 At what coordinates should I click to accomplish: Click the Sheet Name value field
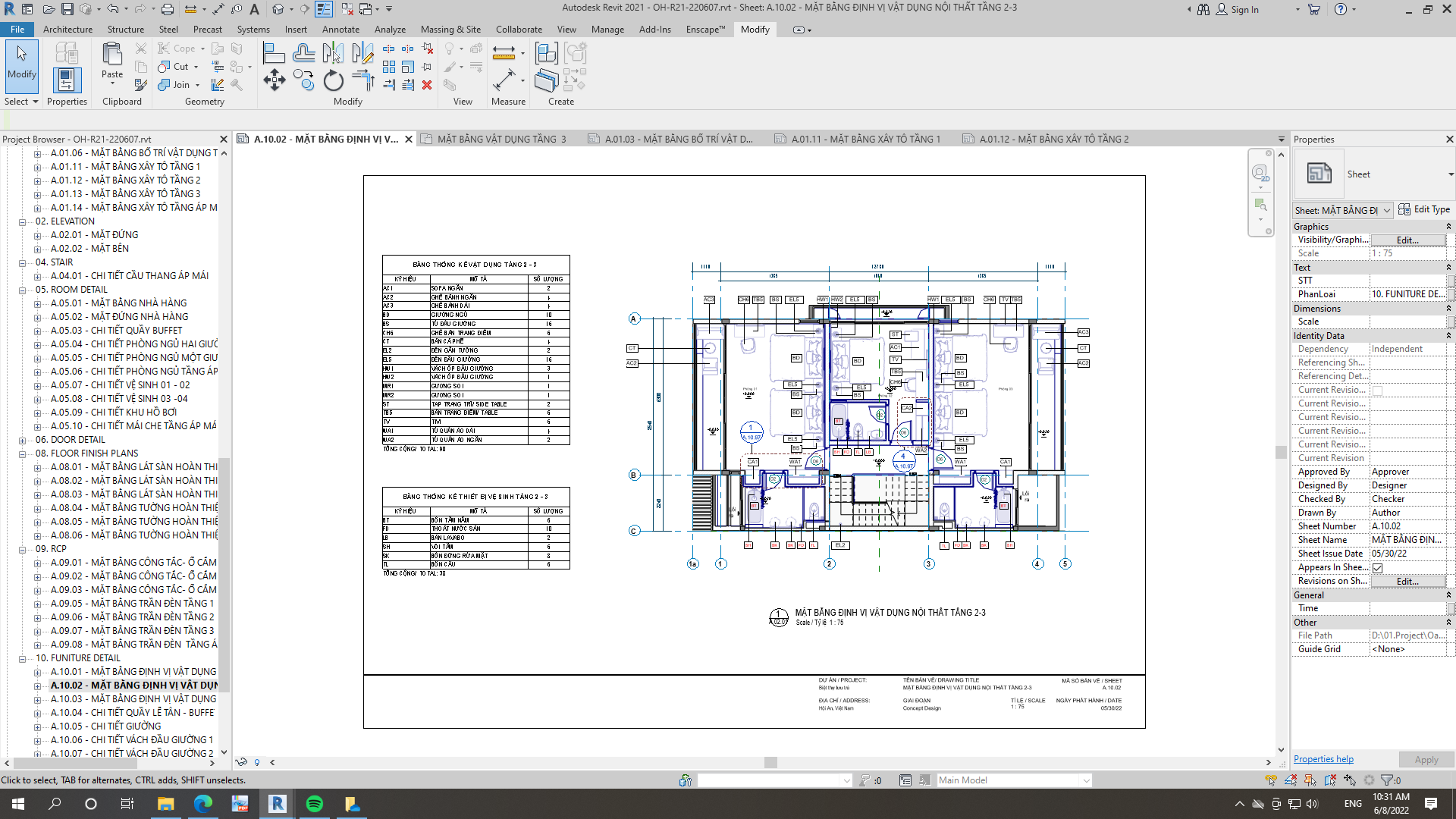pos(1407,540)
